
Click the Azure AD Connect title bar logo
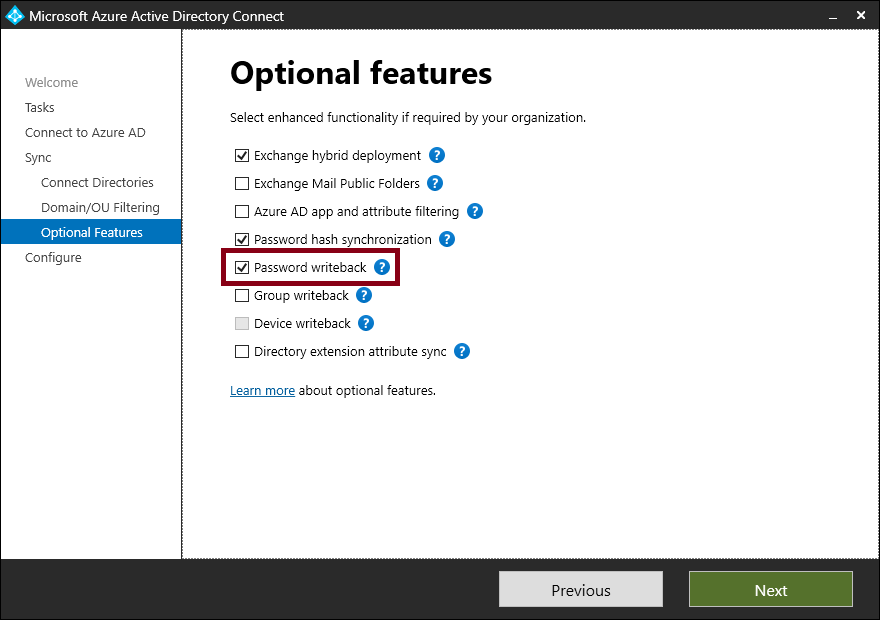point(15,16)
